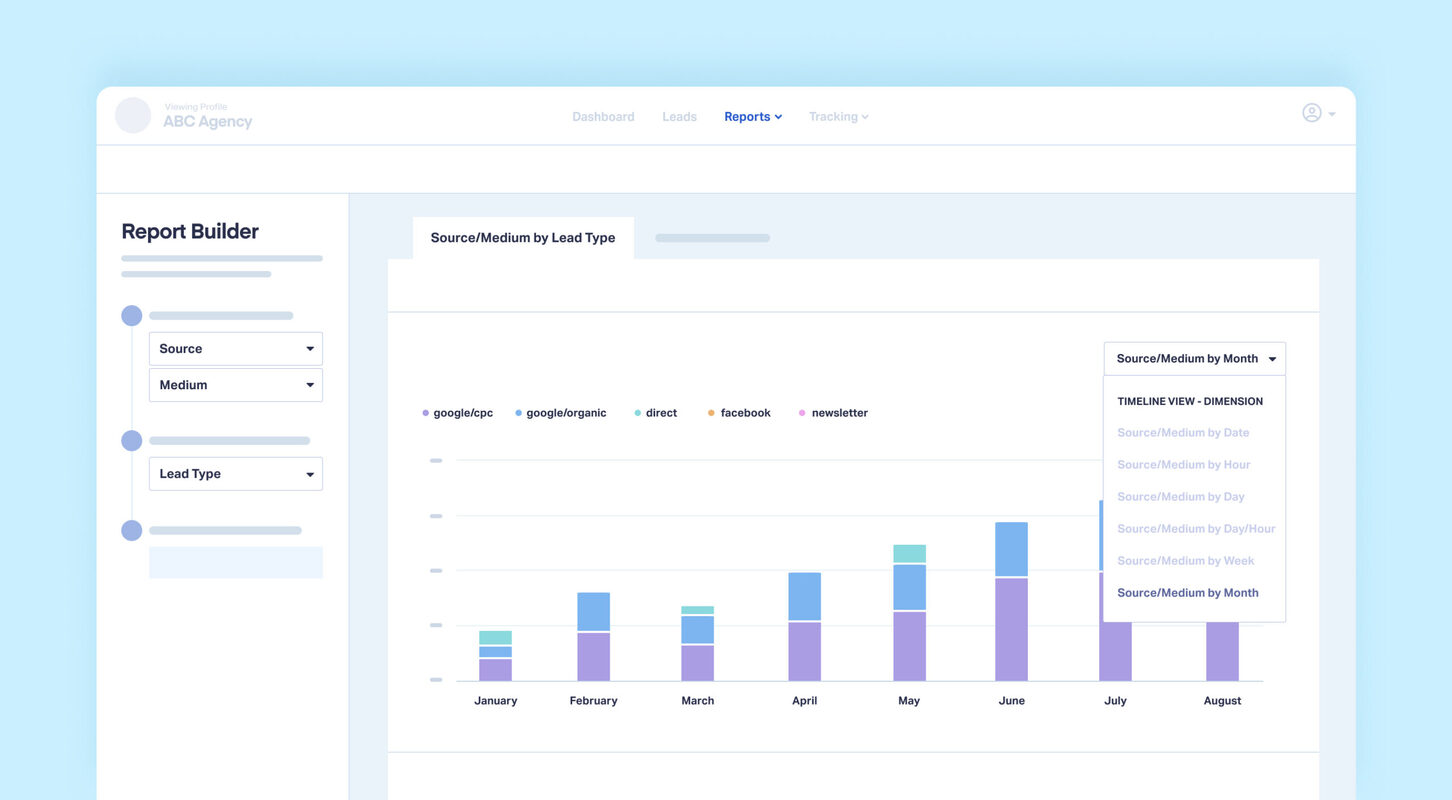Viewport: 1452px width, 800px height.
Task: Toggle the facebook series in the legend
Action: tap(739, 412)
